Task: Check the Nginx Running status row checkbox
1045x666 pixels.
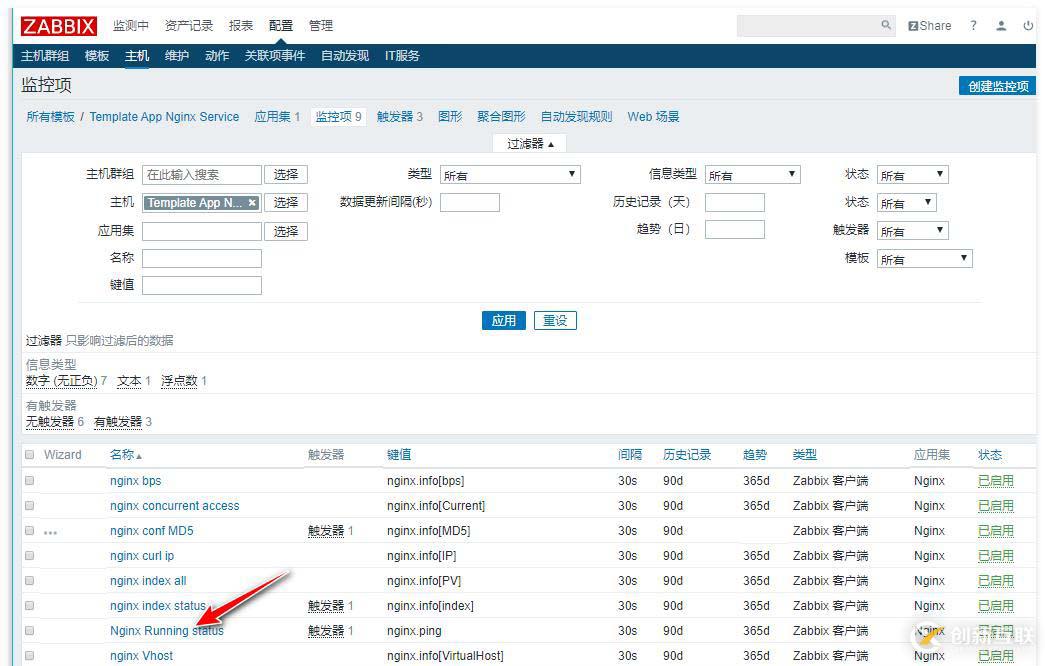Action: point(29,631)
